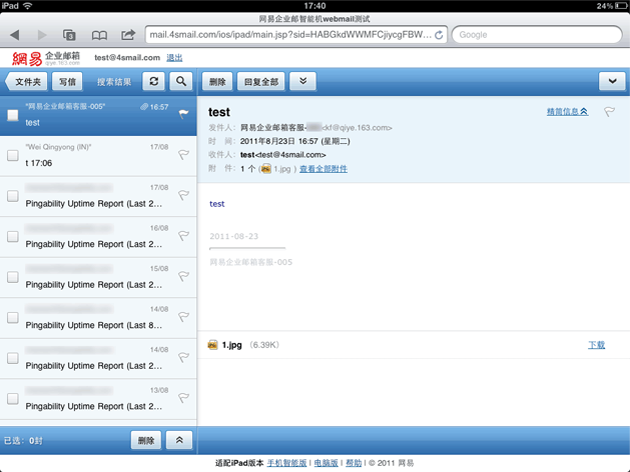
Task: Open Safari bookmarks book icon
Action: click(x=99, y=35)
